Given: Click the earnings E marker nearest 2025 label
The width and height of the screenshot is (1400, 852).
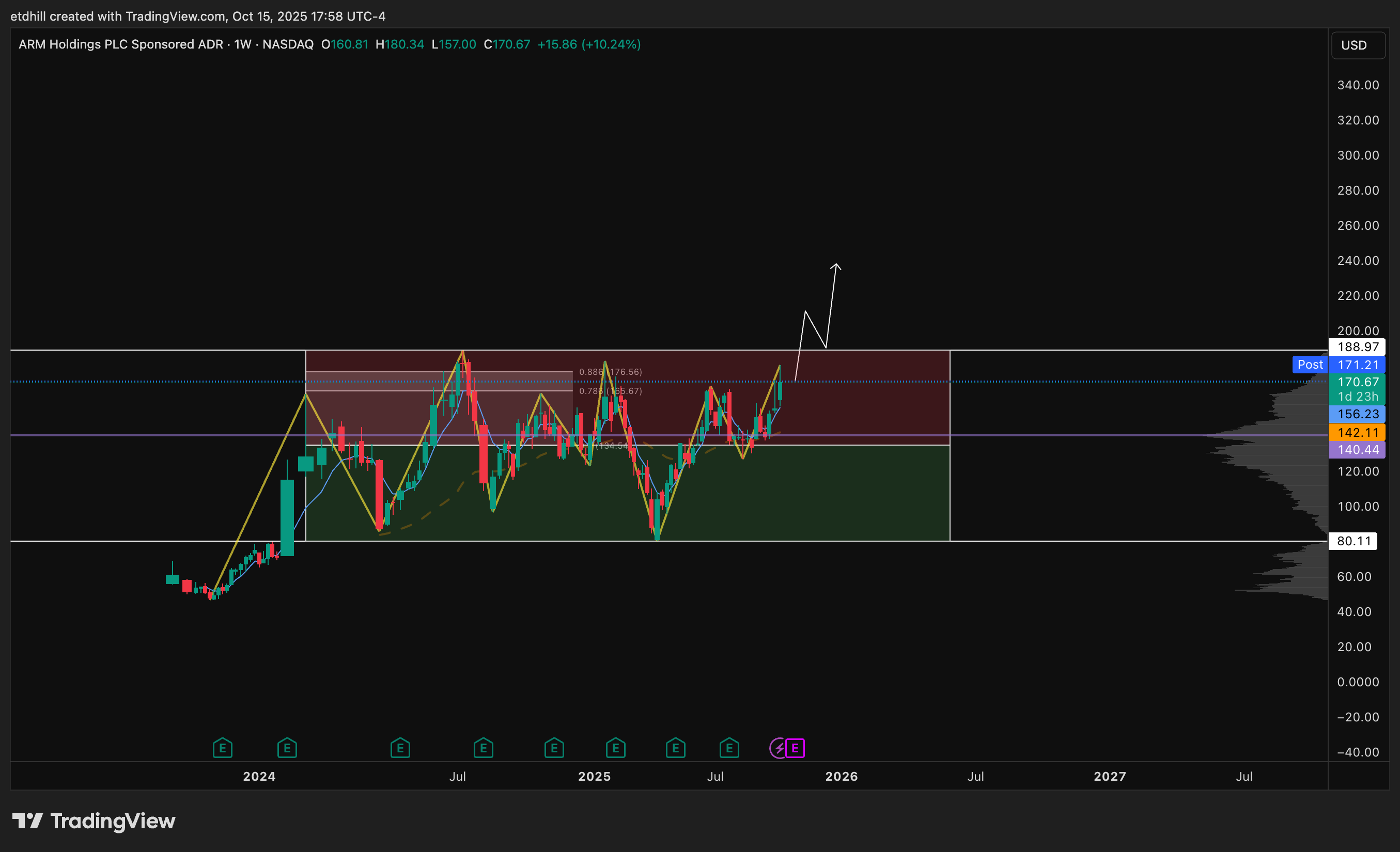Looking at the screenshot, I should 615,748.
